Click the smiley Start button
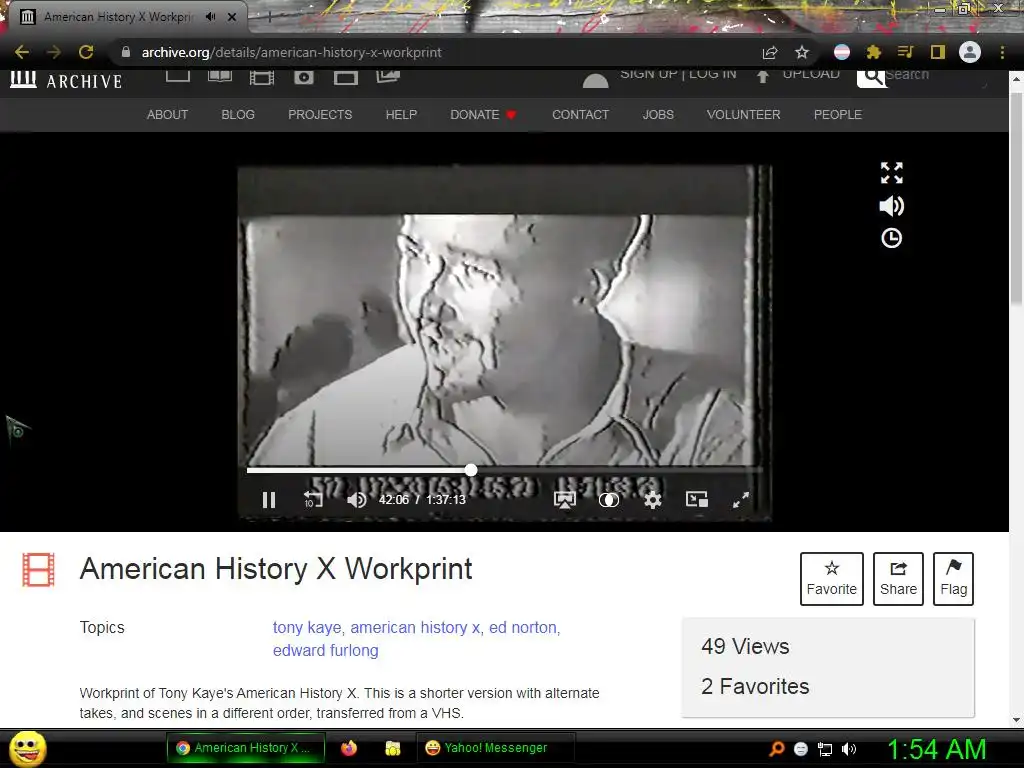The image size is (1024, 768). [x=28, y=748]
